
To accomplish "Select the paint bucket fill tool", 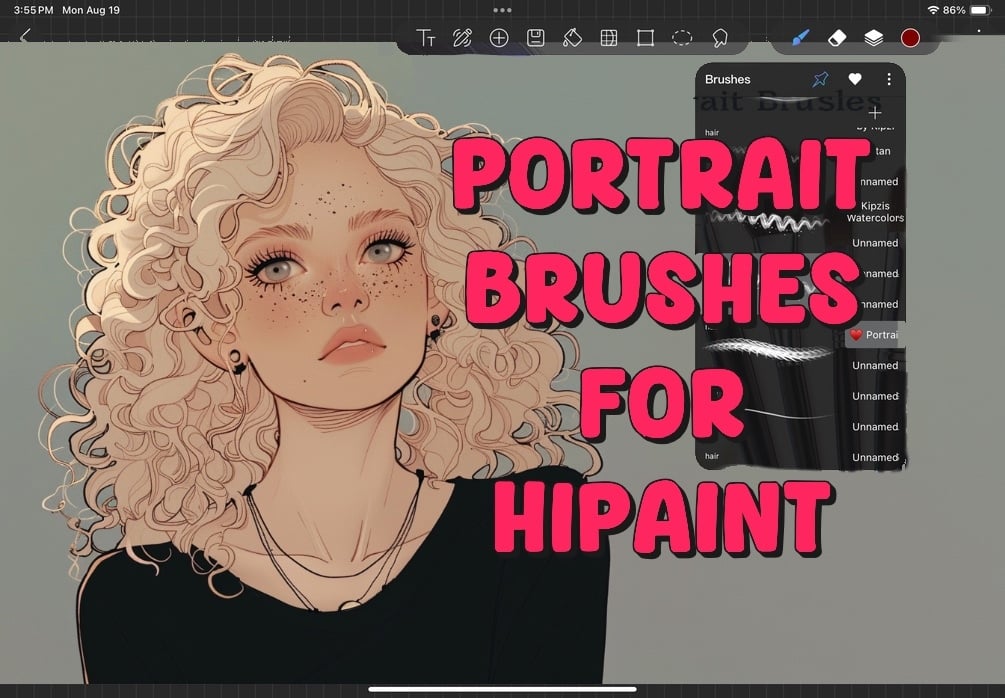I will [x=572, y=38].
